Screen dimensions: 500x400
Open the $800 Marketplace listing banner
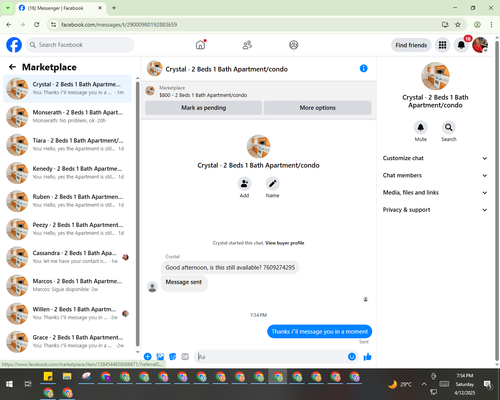coord(258,91)
